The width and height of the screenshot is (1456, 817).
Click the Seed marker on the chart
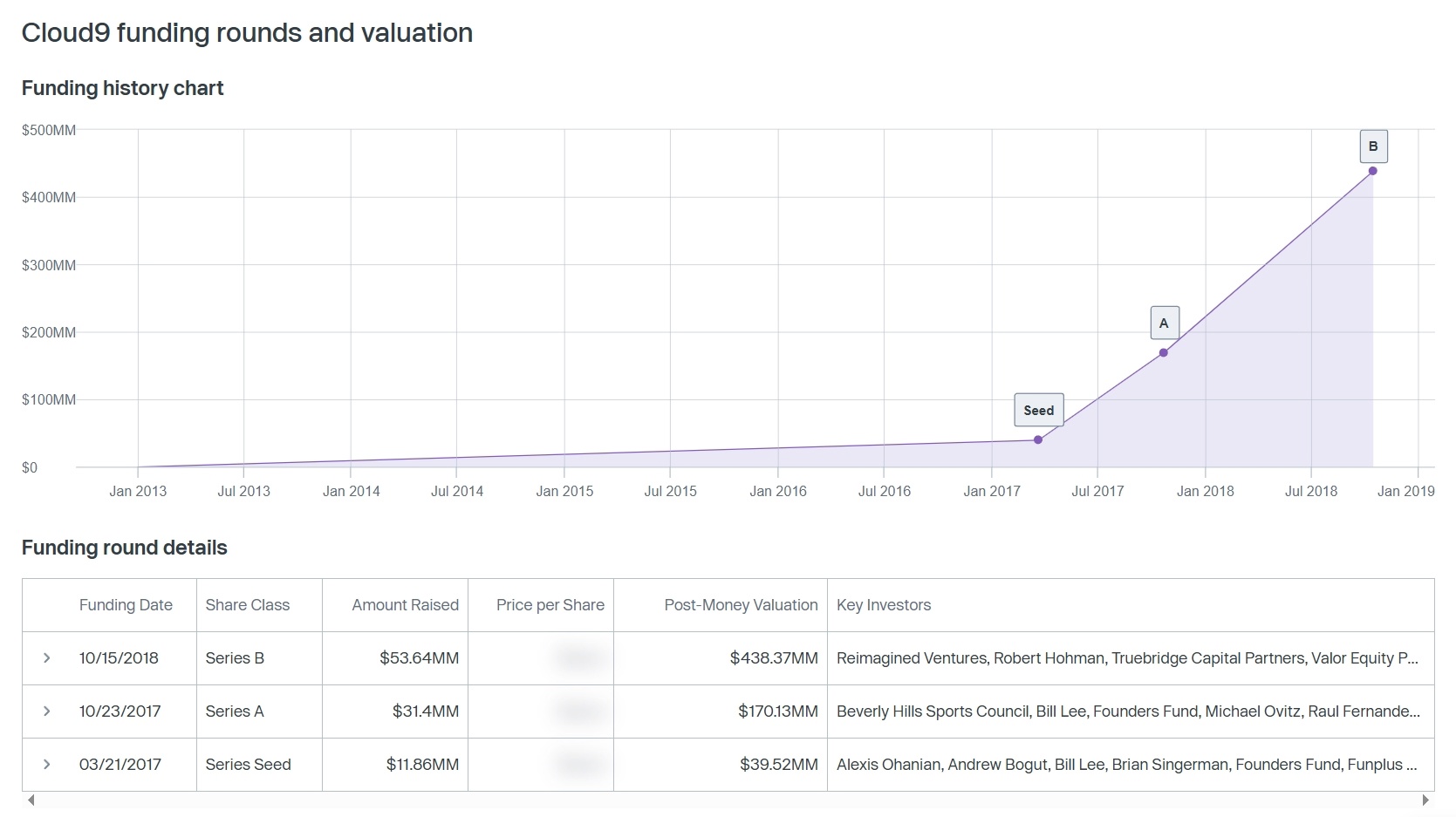click(1038, 410)
